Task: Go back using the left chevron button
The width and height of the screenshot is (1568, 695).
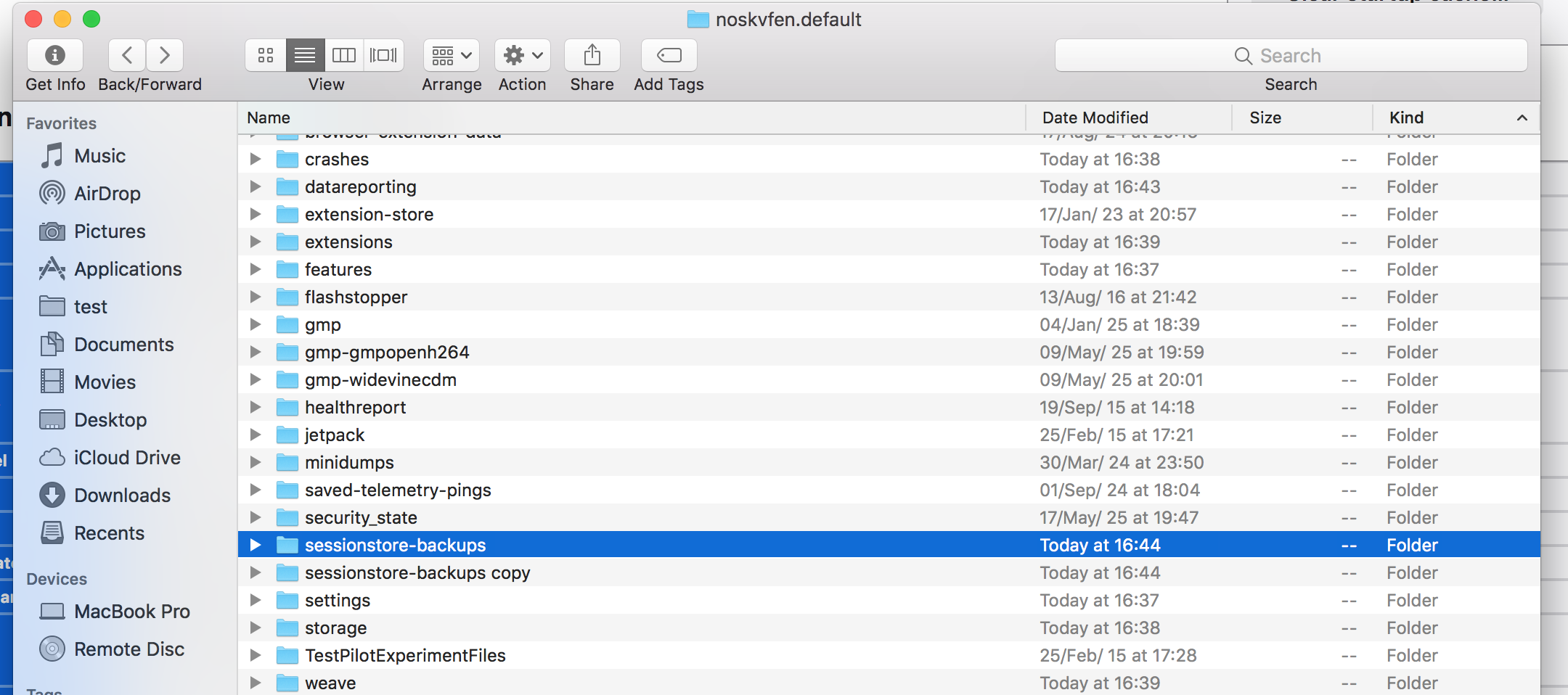Action: tap(127, 56)
